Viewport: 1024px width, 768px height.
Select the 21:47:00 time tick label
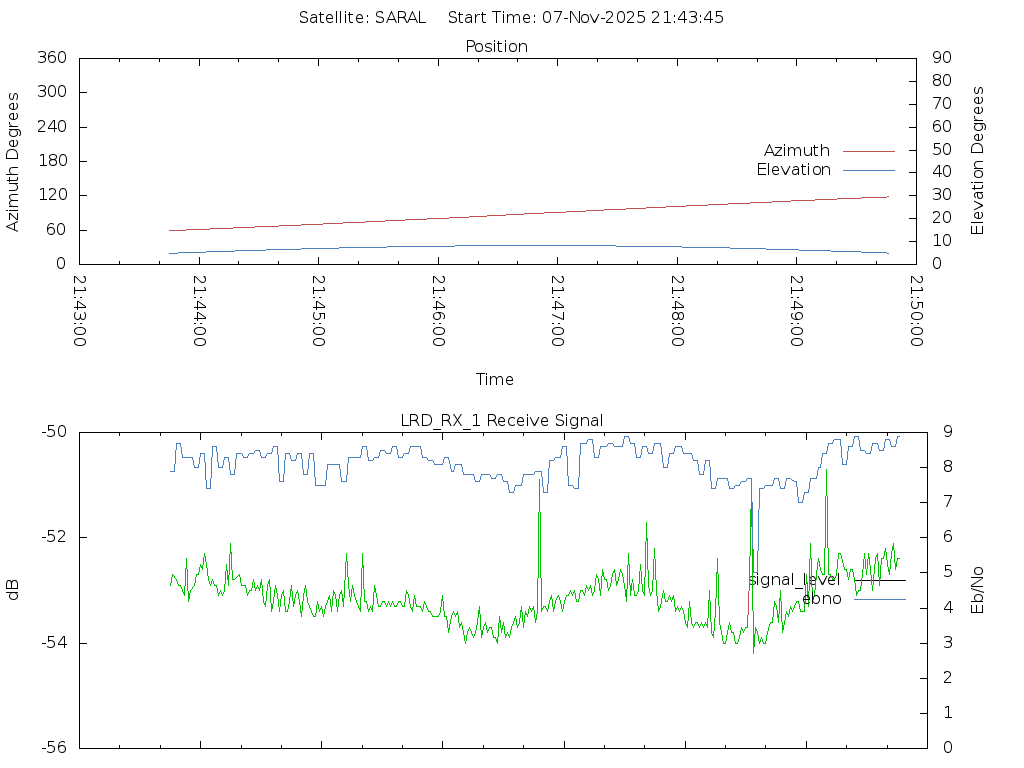558,311
